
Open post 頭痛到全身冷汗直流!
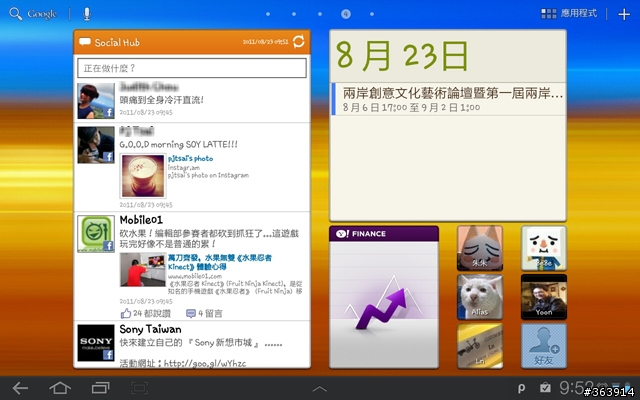162,100
